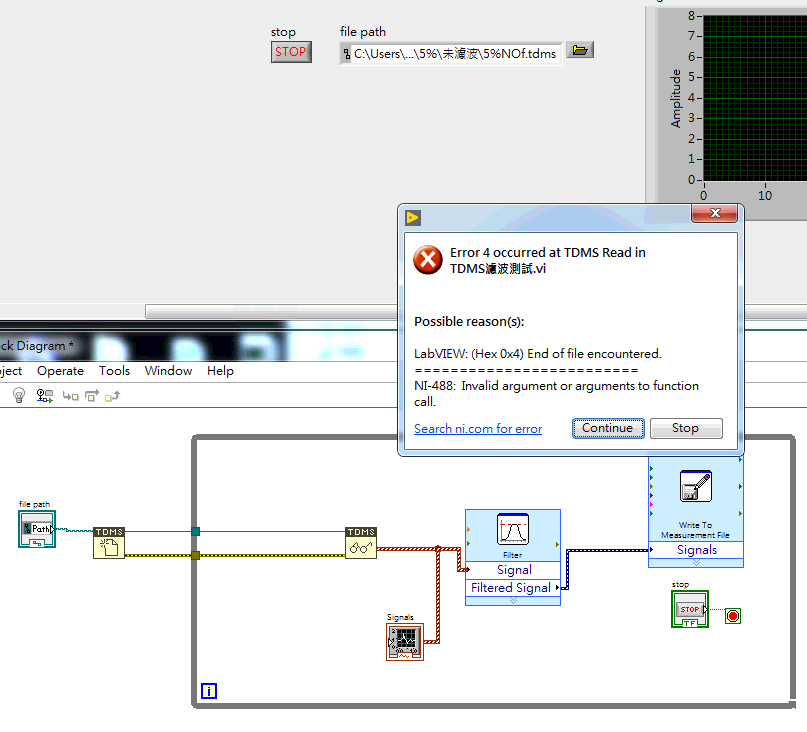Toggle Highlight Execution lightbulb in block diagram toolbar
Screen dimensions: 807x732
[x=19, y=395]
